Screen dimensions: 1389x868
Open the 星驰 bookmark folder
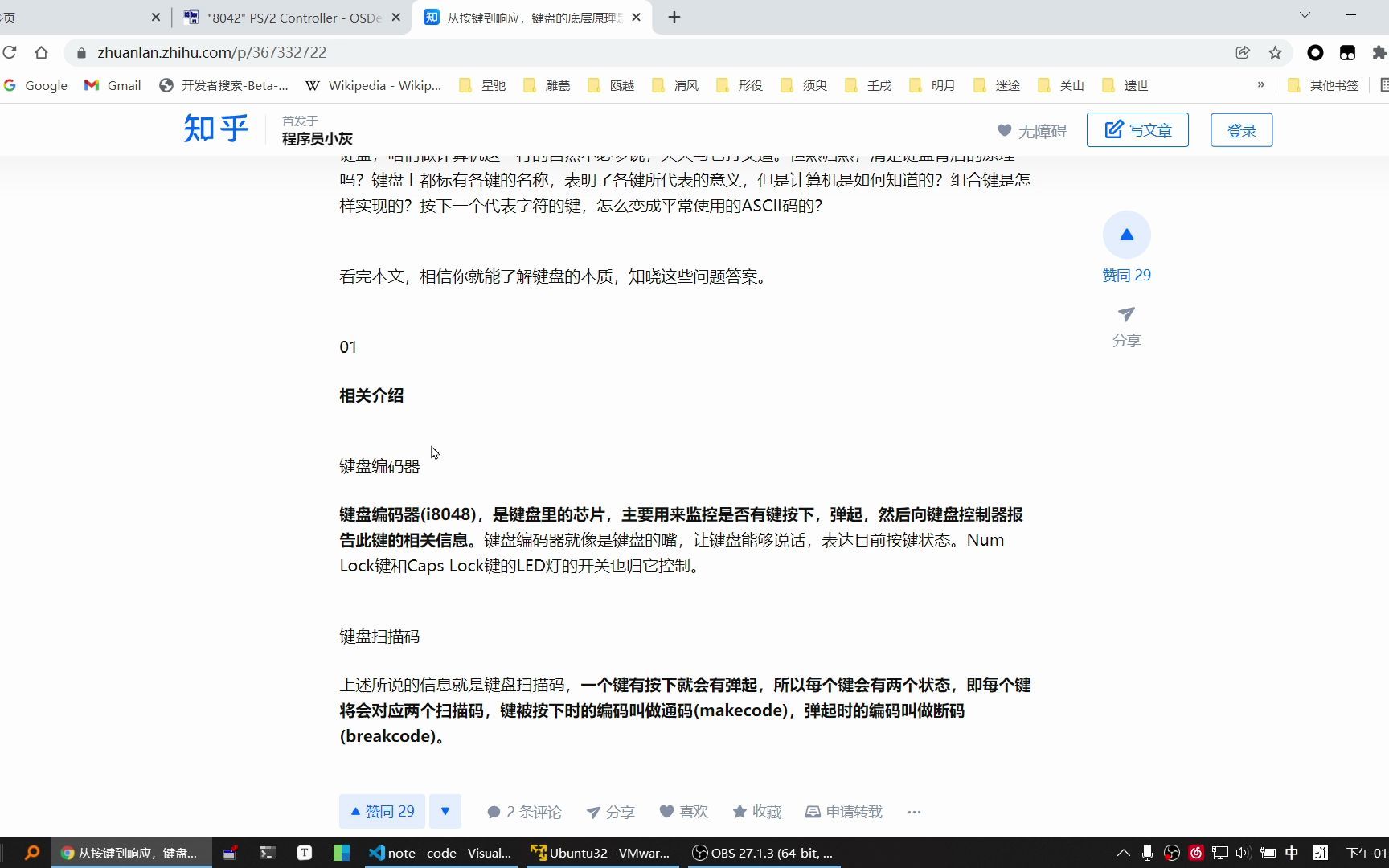pos(482,85)
